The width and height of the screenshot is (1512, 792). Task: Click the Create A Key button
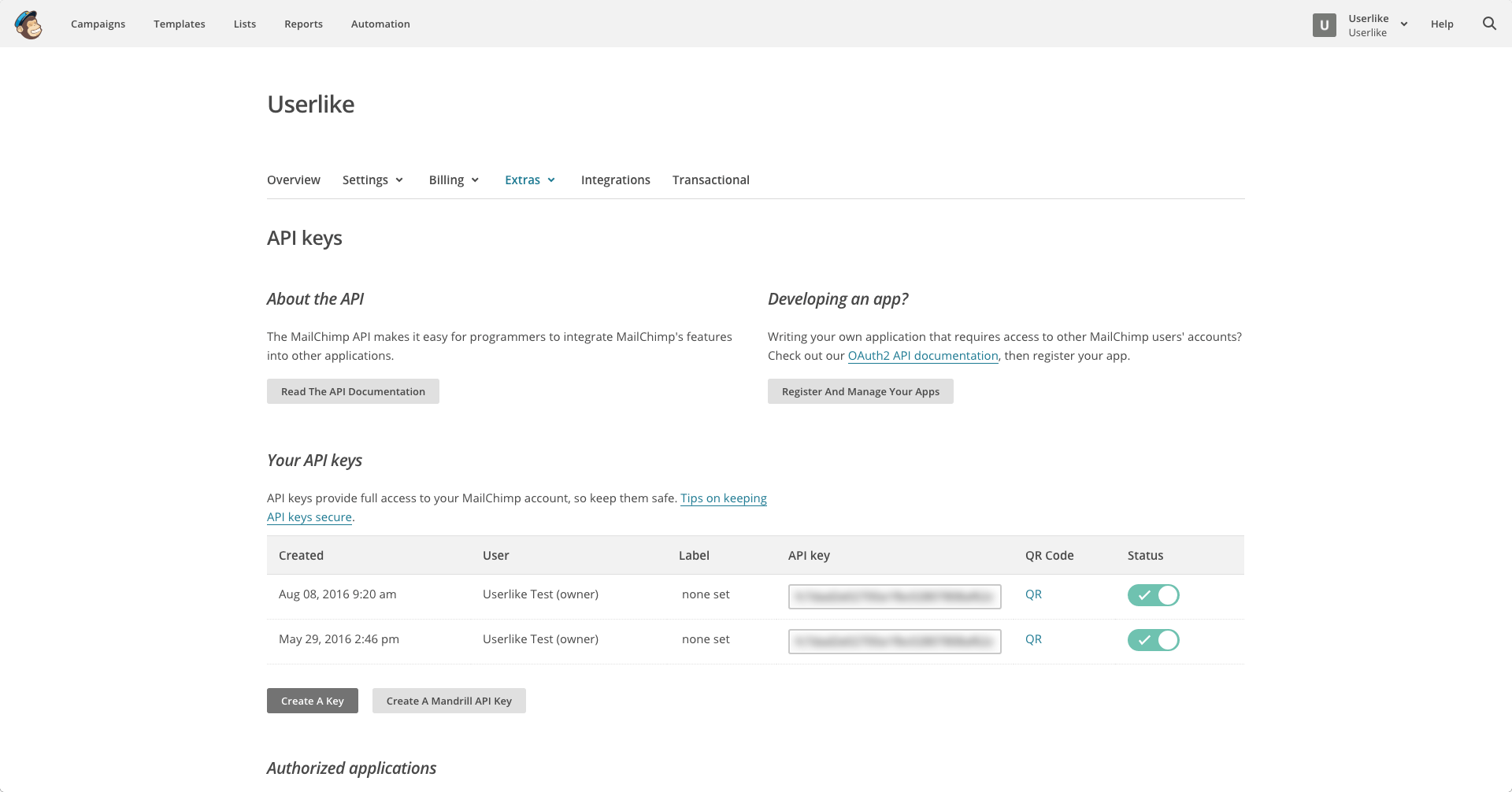point(312,701)
